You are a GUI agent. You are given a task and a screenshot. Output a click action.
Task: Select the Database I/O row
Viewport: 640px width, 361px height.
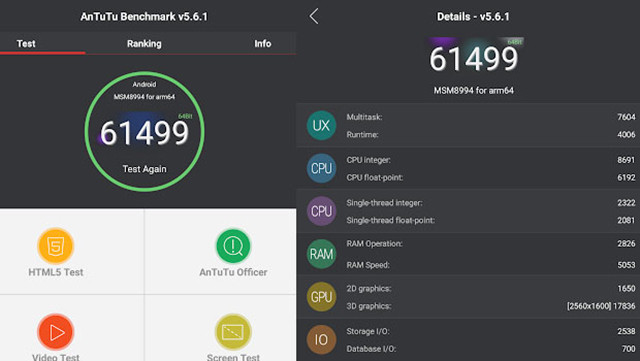coord(491,349)
